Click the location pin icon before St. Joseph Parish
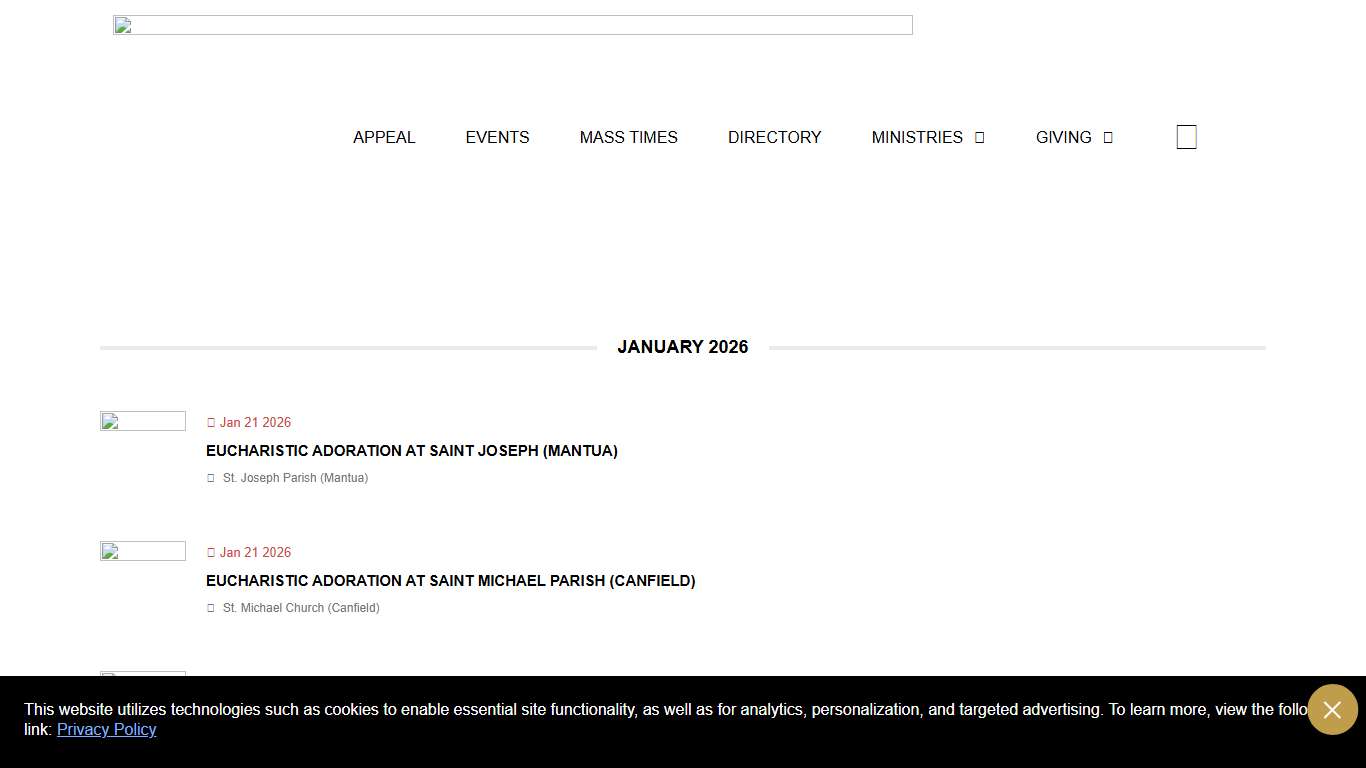 point(211,479)
